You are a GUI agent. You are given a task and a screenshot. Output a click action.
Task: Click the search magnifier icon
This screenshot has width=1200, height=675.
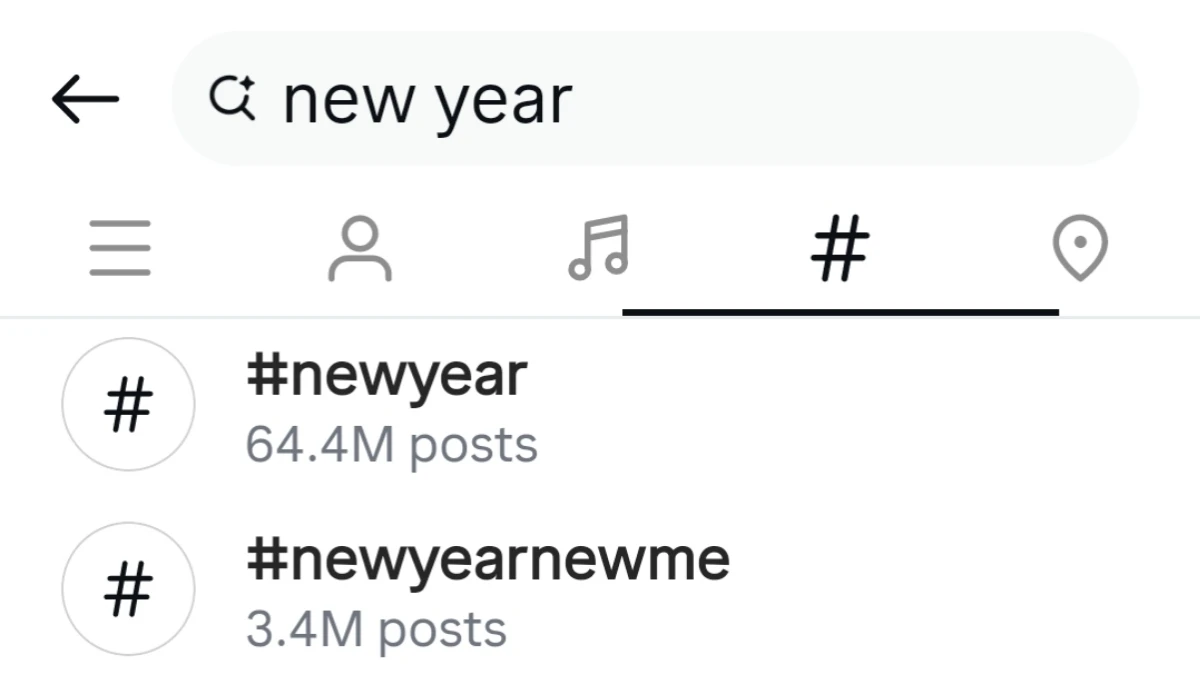(x=232, y=97)
